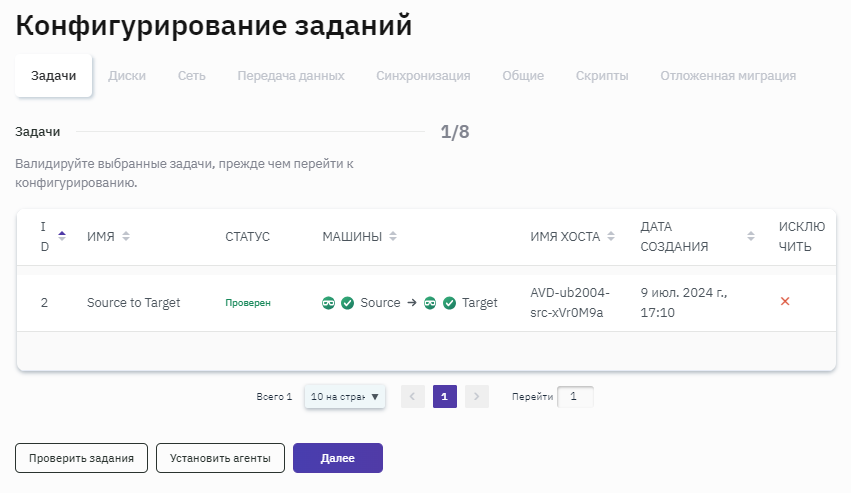Exclude the Source to Target task with red X
This screenshot has height=493, width=851.
click(x=785, y=302)
